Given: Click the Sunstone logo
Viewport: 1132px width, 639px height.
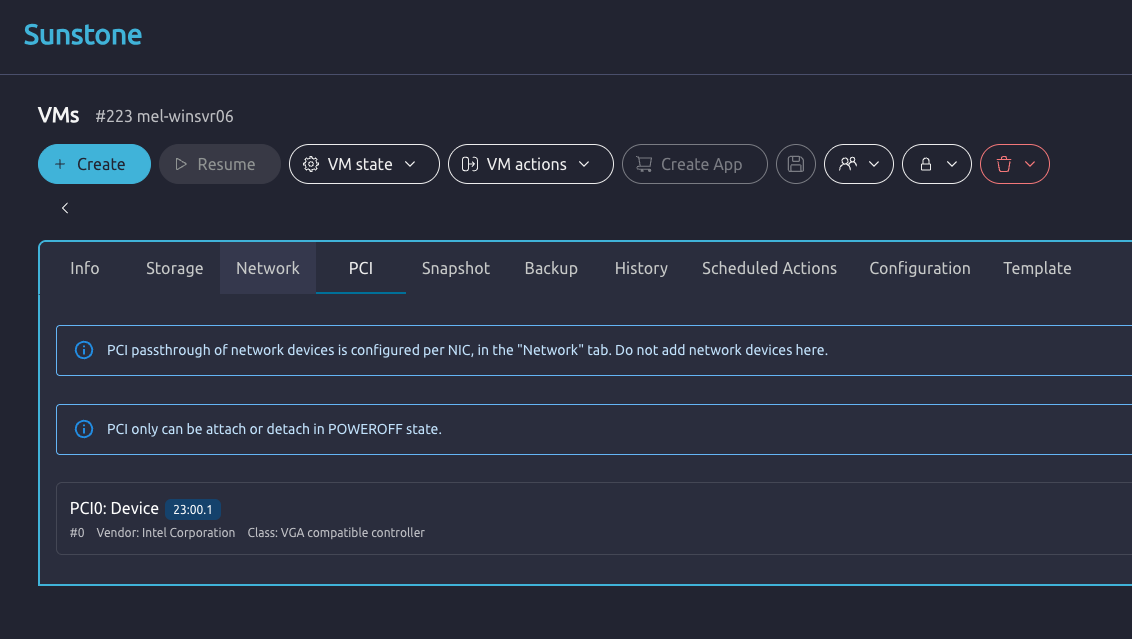Looking at the screenshot, I should (83, 35).
